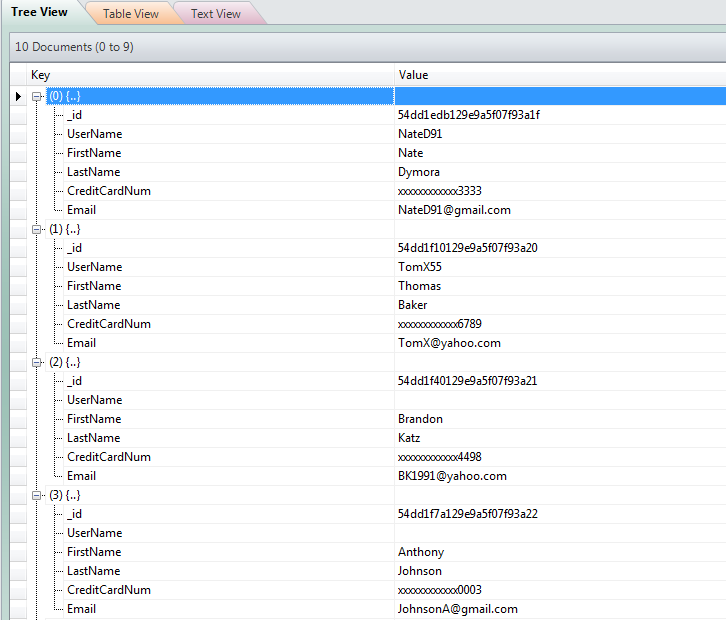The image size is (726, 620).
Task: Select credit card value ending 4498
Action: [x=439, y=457]
